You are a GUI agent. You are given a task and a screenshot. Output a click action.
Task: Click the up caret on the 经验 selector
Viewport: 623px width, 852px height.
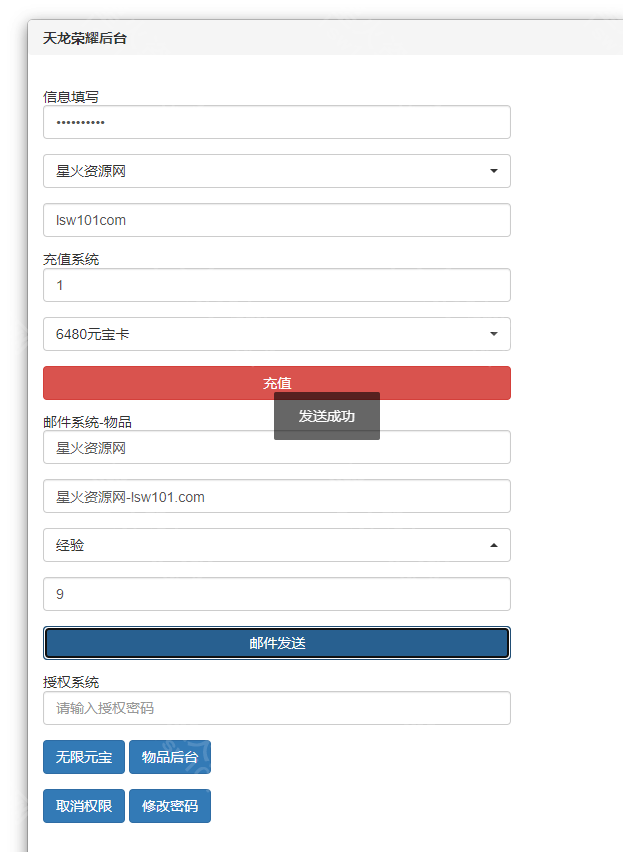[x=493, y=545]
